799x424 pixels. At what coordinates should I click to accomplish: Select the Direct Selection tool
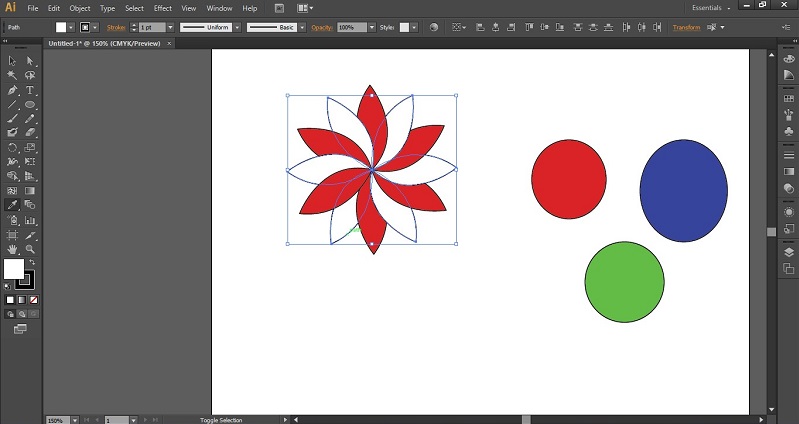(30, 61)
